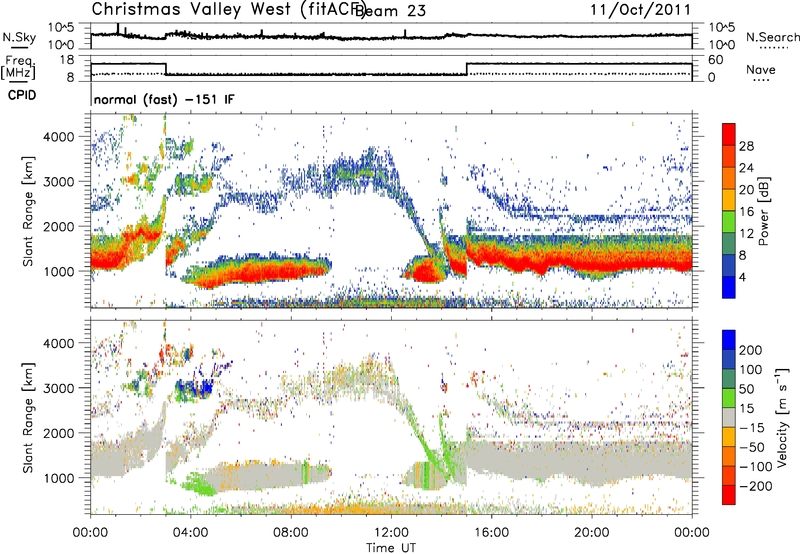The height and width of the screenshot is (554, 800).
Task: Click the '3000' tick on the velocity panel axis
Action: pos(59,388)
